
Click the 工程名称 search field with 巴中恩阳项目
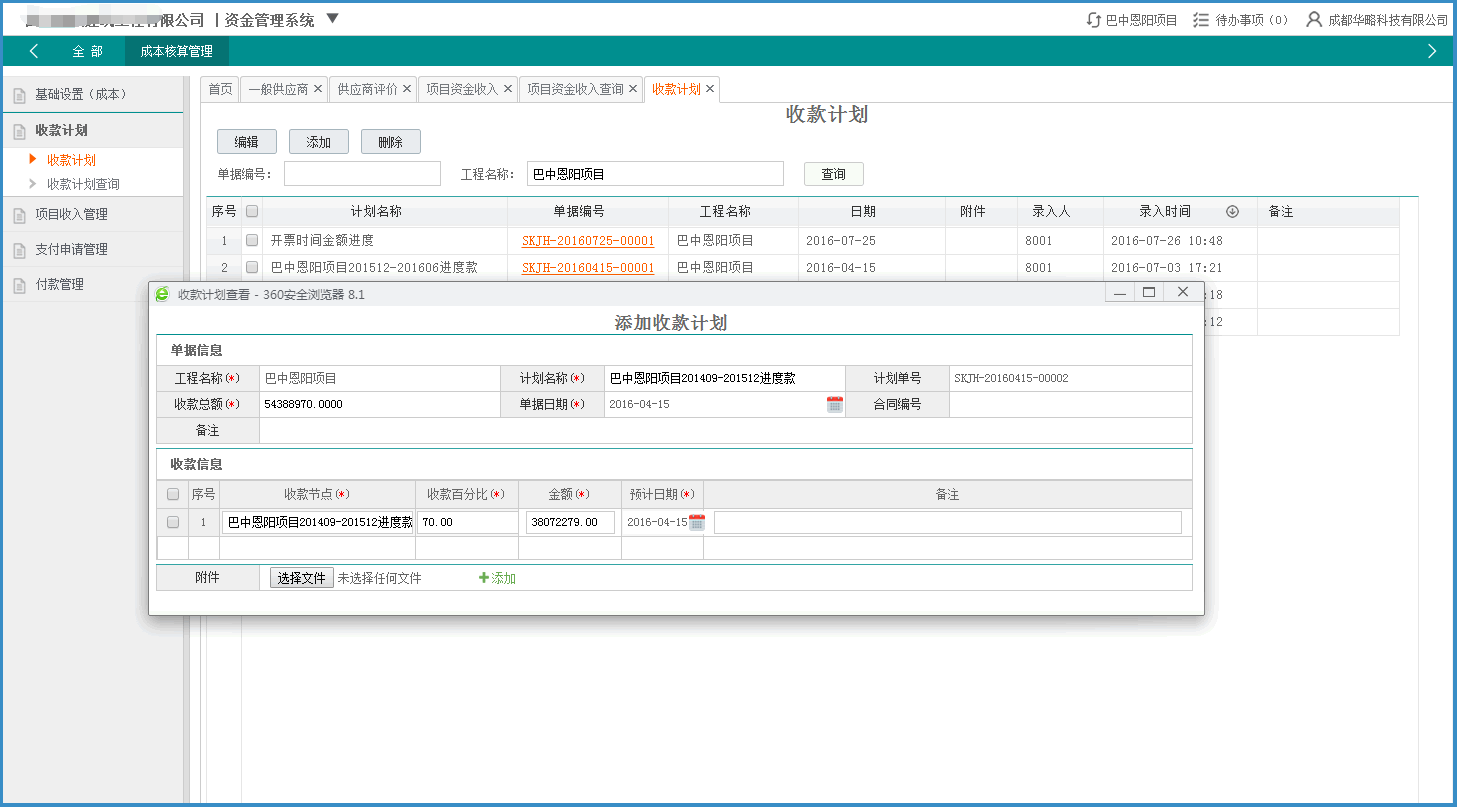click(x=655, y=174)
